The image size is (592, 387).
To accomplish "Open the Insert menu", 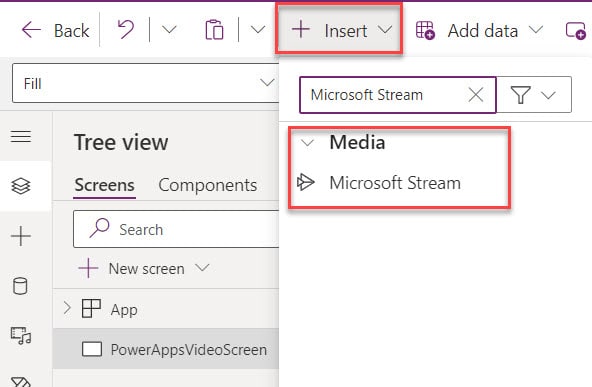I will click(x=339, y=30).
